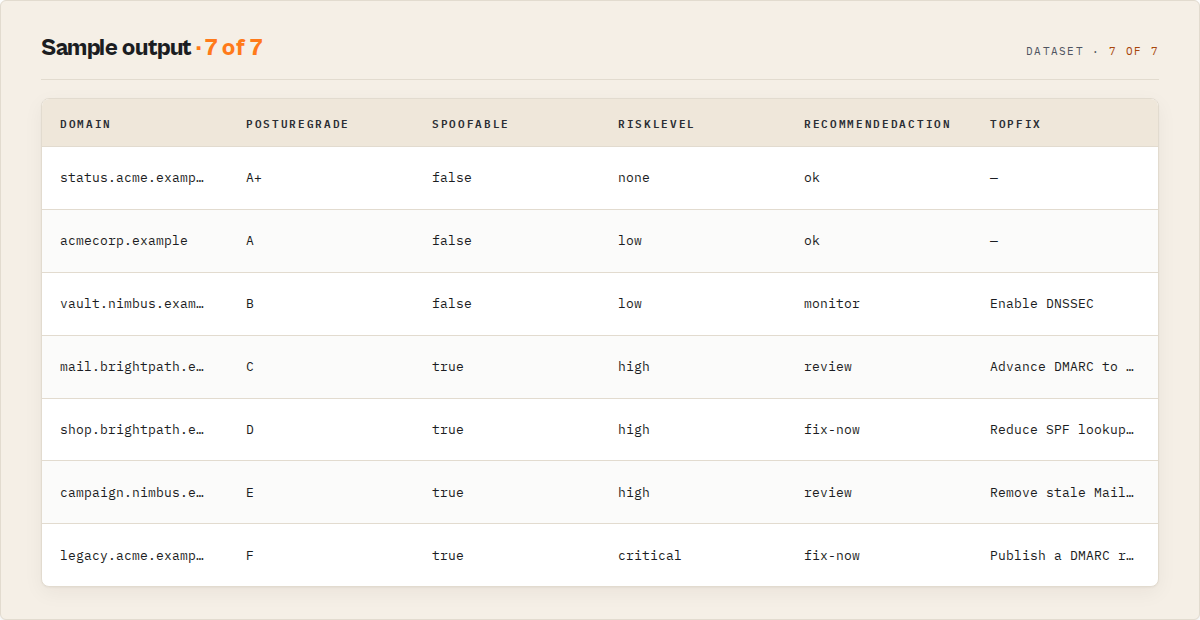Click the RECOMMENDEDACTION column header
1200x620 pixels.
point(877,124)
